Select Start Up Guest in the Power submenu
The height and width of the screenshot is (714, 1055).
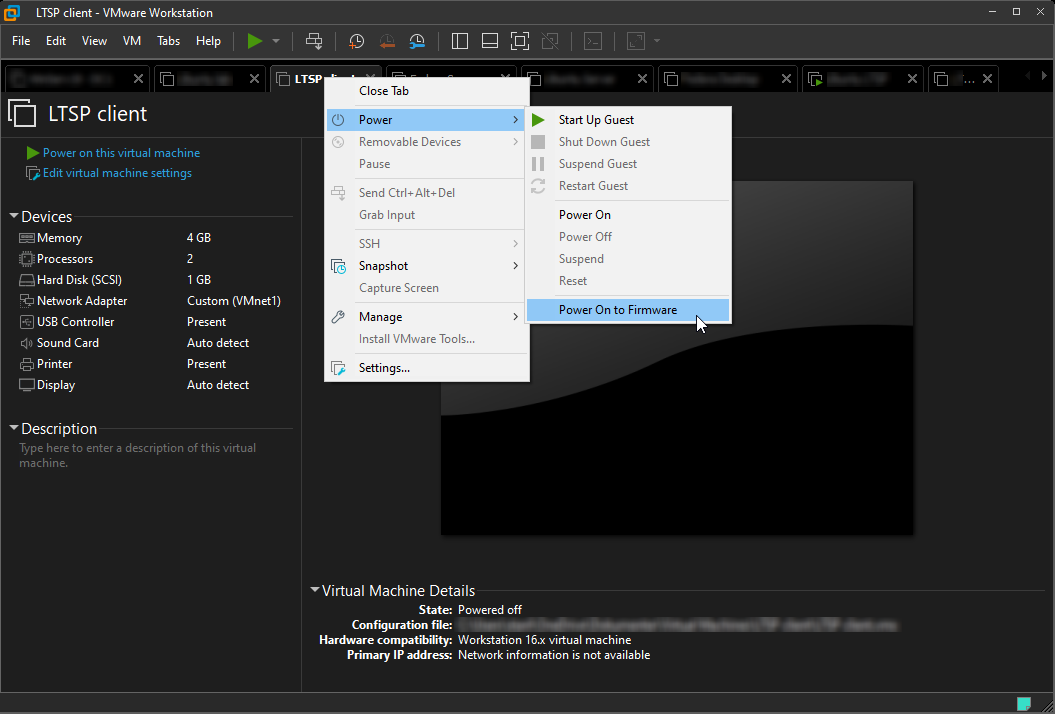628,120
